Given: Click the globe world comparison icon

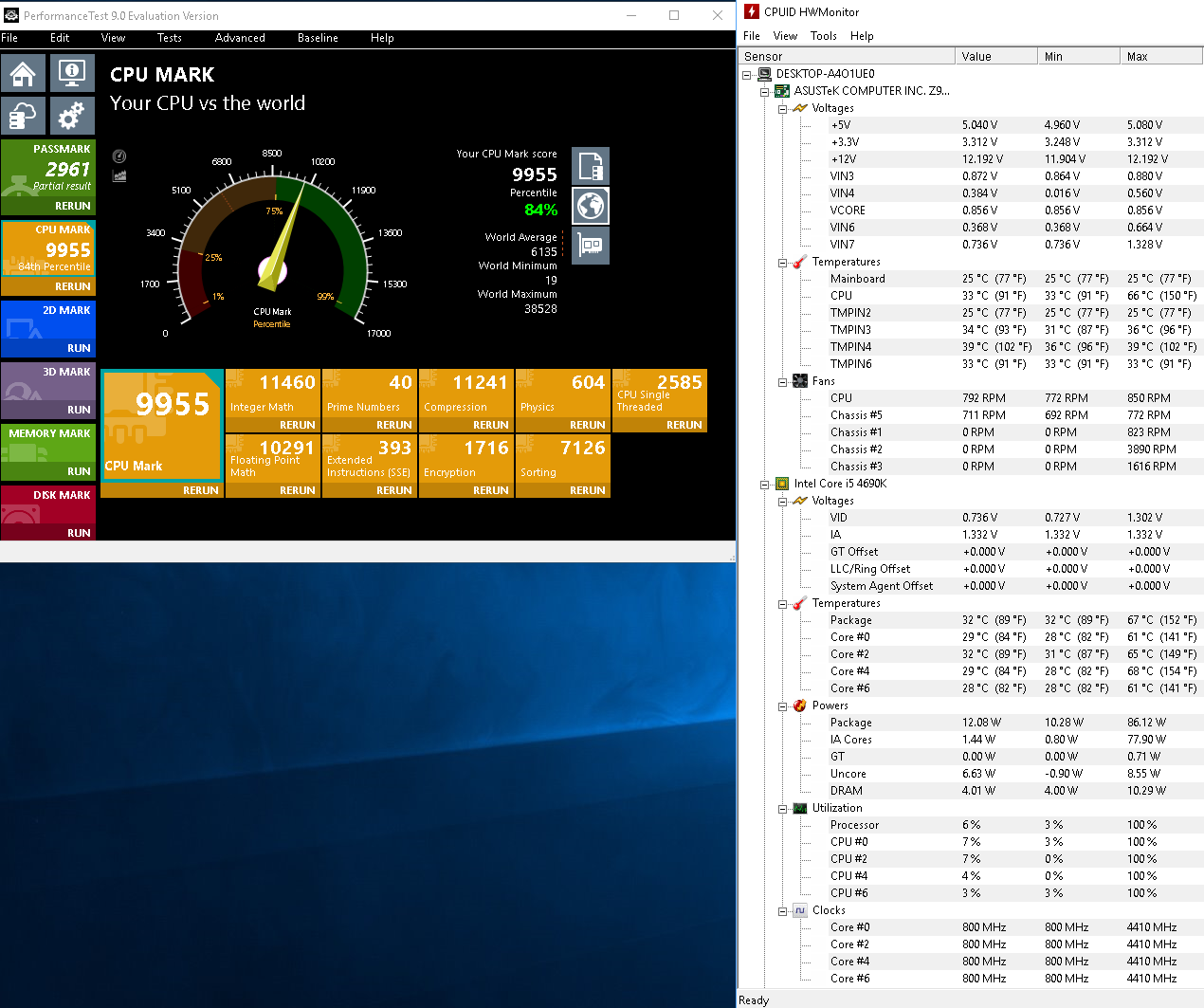Looking at the screenshot, I should (591, 206).
